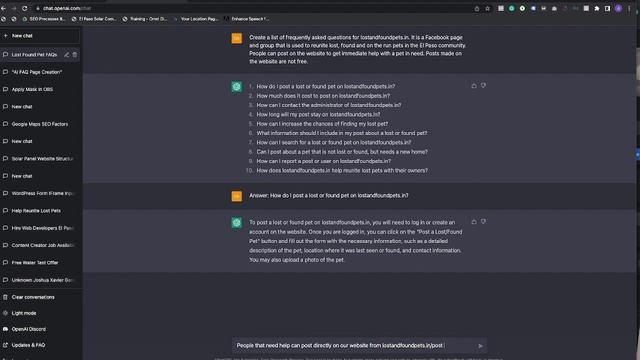Thumbs up the FAQ list response
This screenshot has width=640, height=360.
click(x=474, y=86)
